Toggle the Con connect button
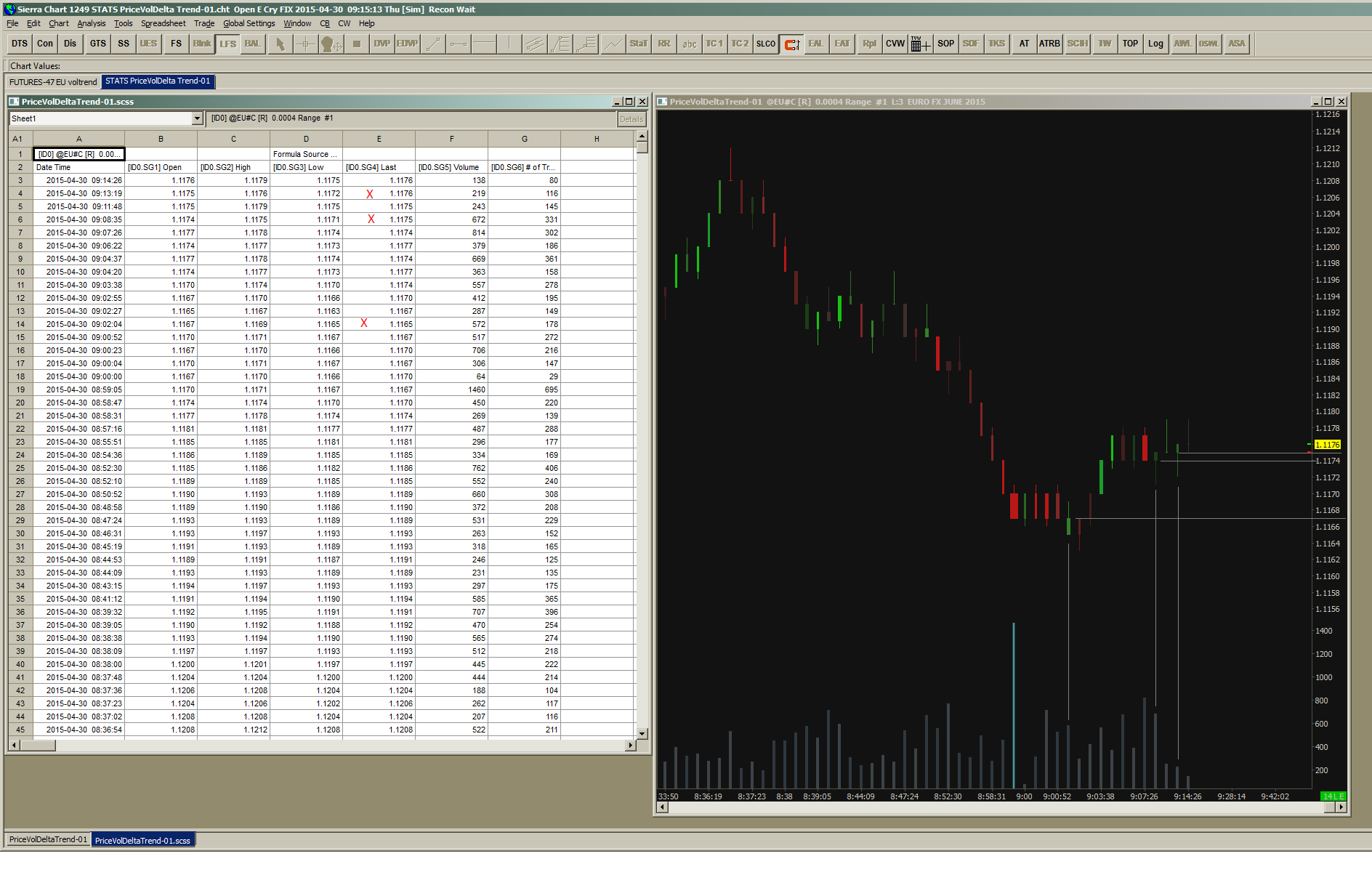Viewport: 1372px width, 872px height. coord(45,44)
